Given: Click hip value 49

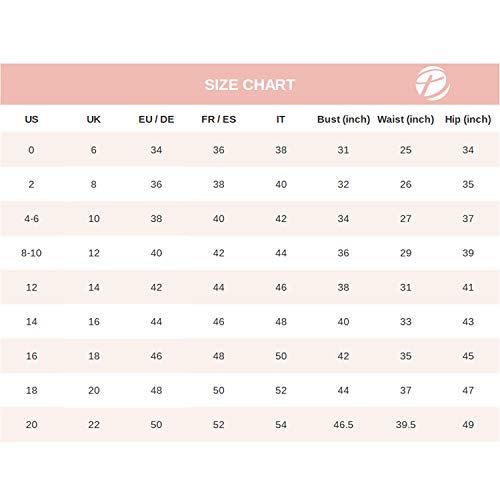Looking at the screenshot, I should 468,425.
